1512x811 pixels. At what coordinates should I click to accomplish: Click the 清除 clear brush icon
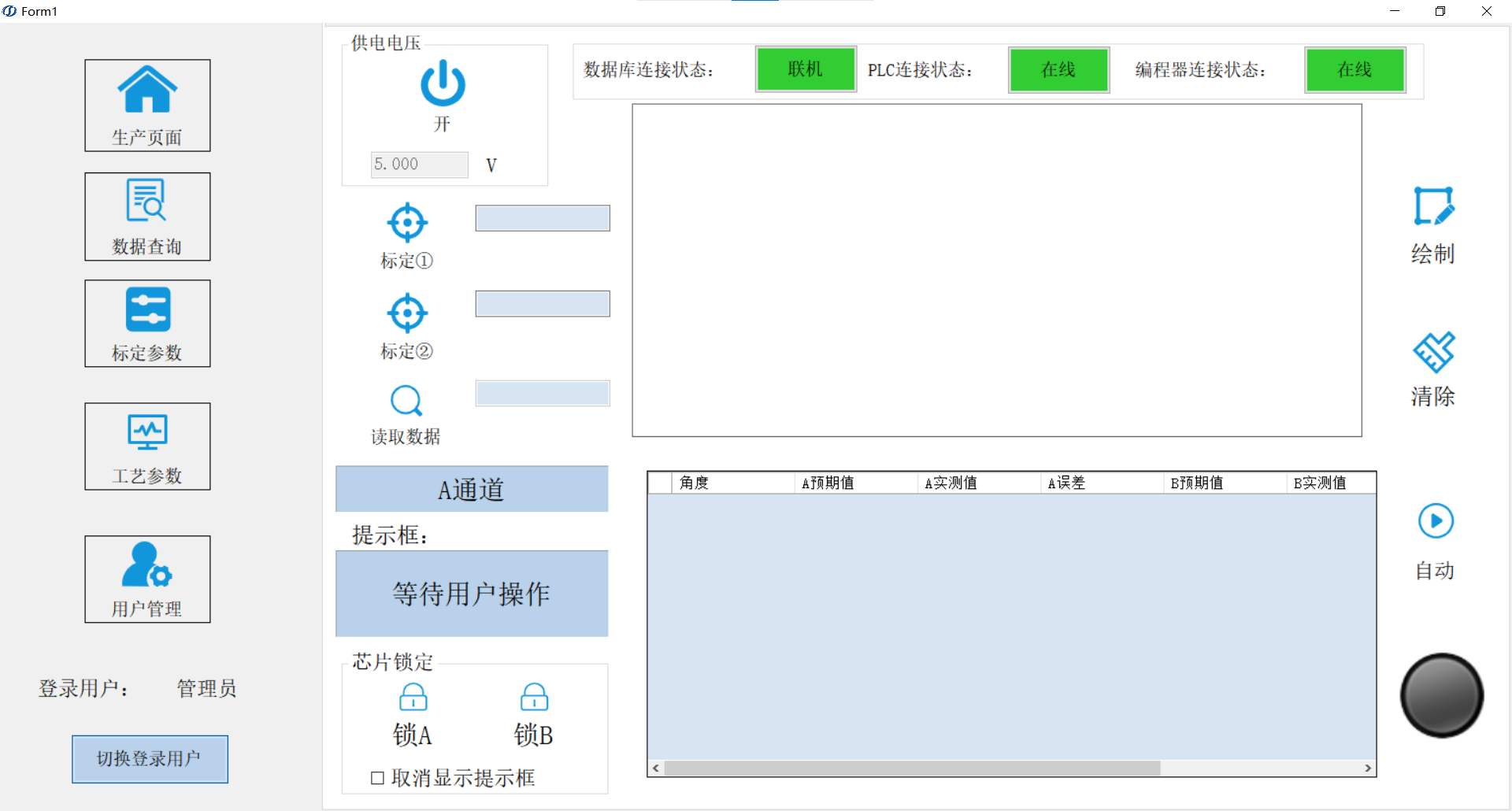point(1434,351)
